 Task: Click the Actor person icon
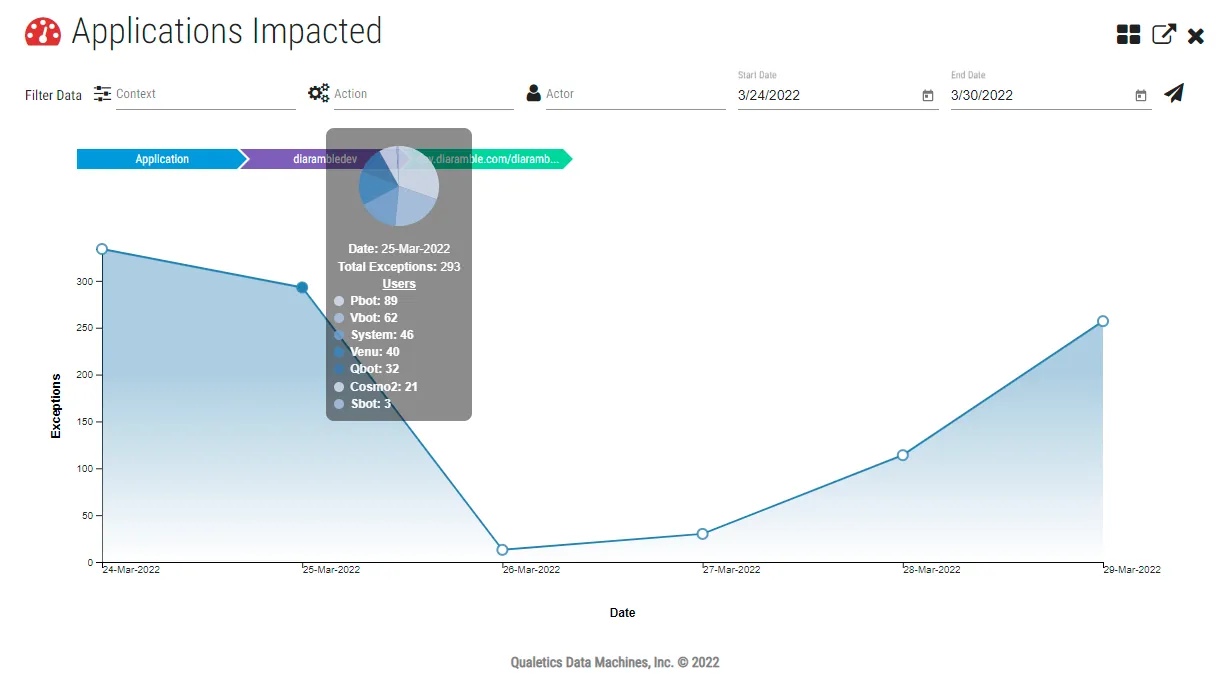tap(534, 93)
